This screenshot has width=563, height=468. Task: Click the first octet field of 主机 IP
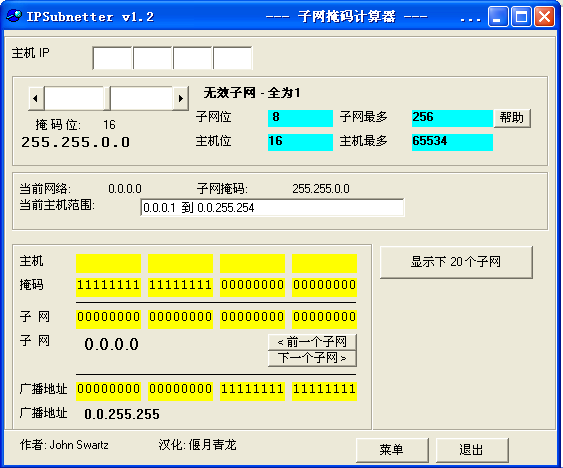tap(113, 58)
